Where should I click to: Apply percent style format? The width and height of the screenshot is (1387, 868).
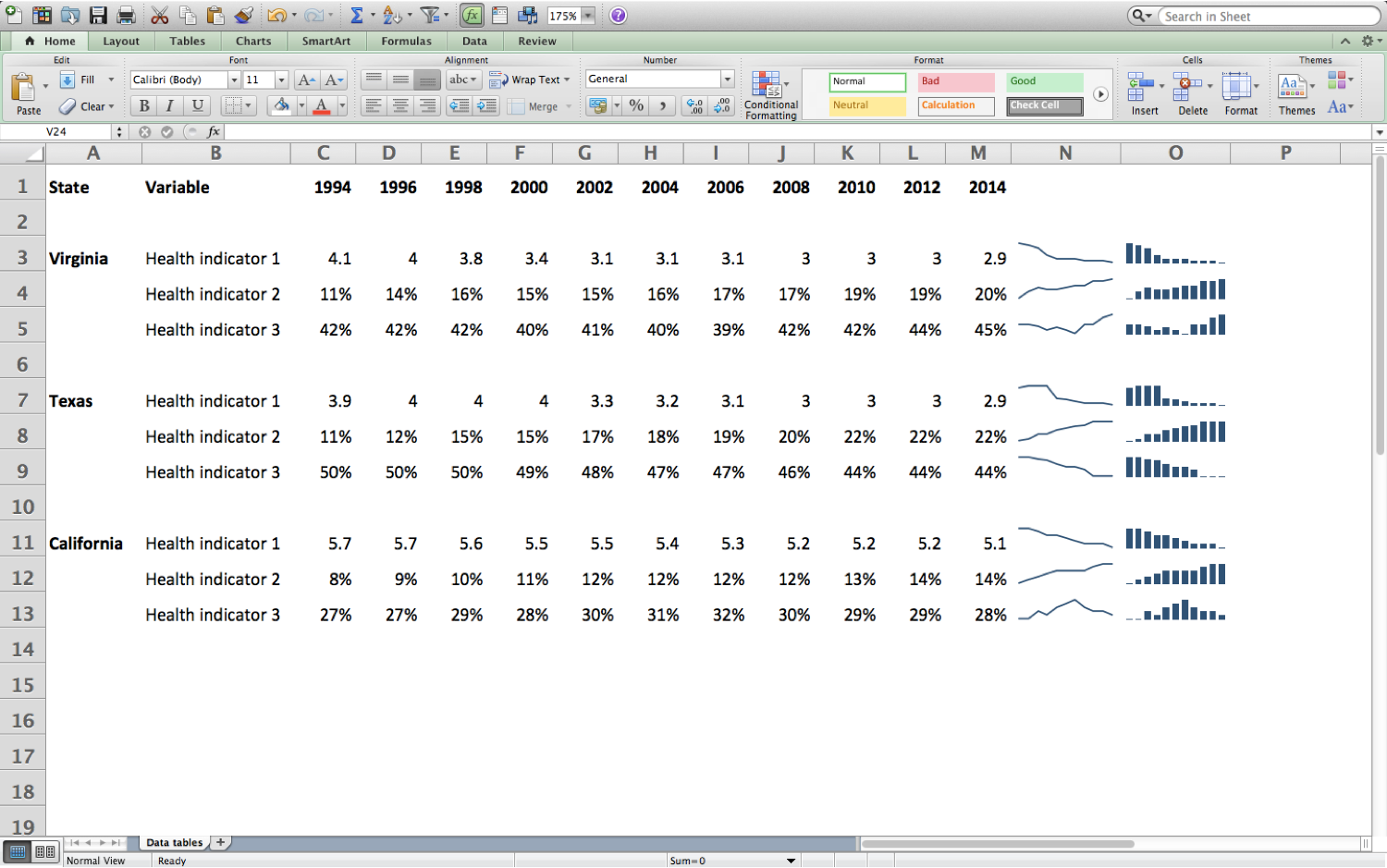click(x=636, y=106)
